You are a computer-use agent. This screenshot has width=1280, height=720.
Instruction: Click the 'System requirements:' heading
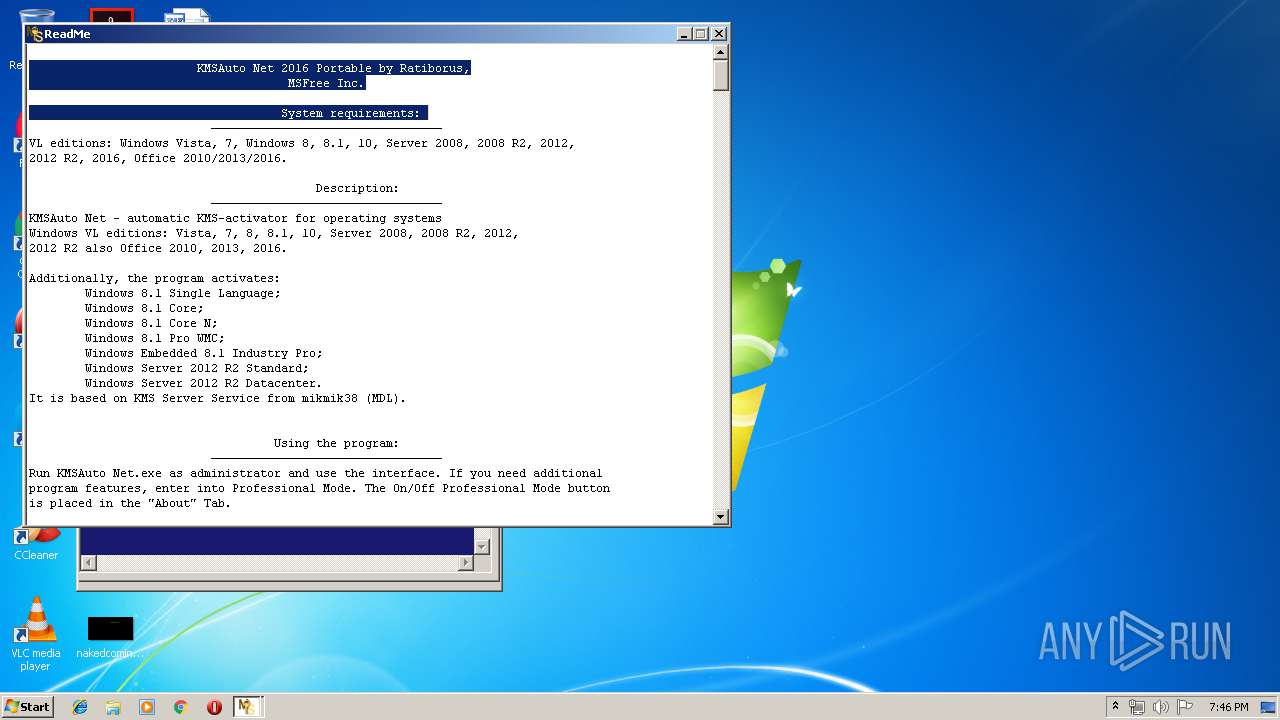click(x=351, y=113)
